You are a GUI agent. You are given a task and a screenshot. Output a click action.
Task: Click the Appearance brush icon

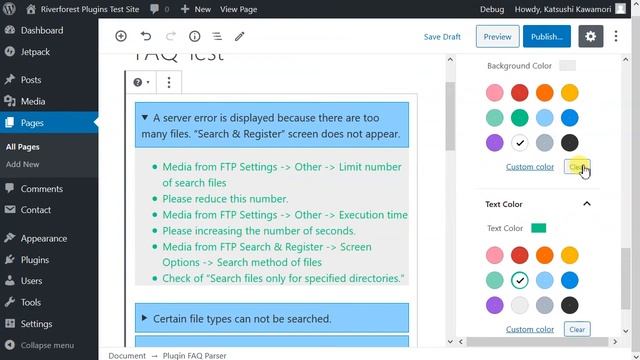[10, 238]
